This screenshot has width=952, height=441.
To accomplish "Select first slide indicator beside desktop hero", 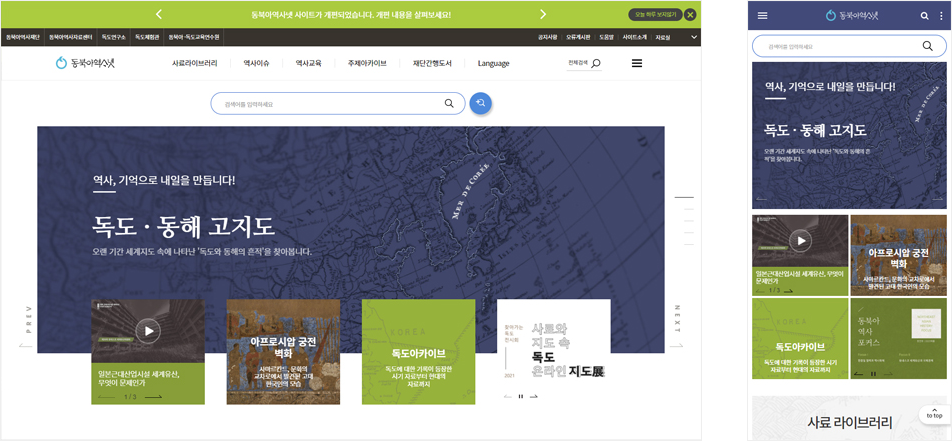I will point(684,197).
